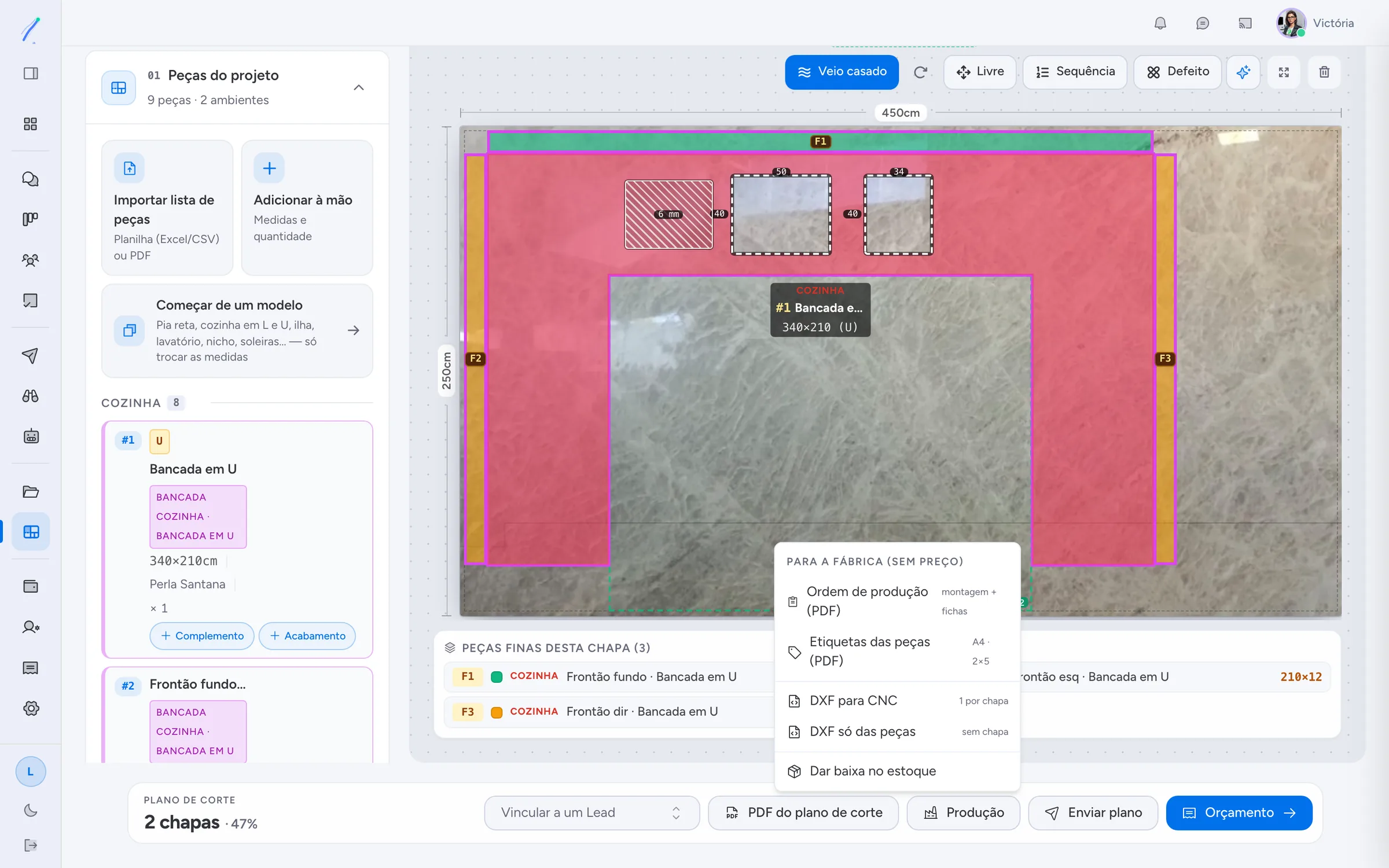The image size is (1389, 868).
Task: Click the paper plane icon in sidebar
Action: pos(31,355)
